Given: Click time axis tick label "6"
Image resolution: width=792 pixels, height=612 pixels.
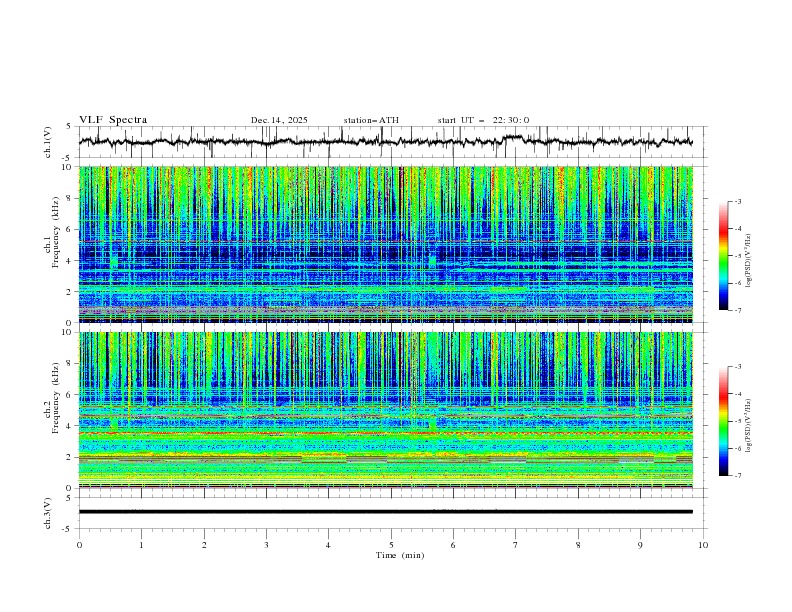Looking at the screenshot, I should click(454, 545).
